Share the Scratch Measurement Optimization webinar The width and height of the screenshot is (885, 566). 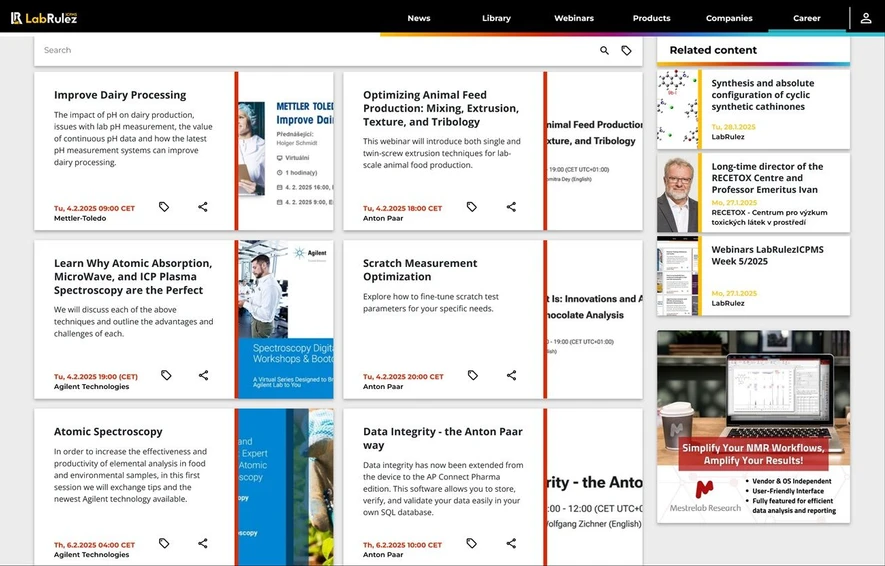tap(511, 375)
